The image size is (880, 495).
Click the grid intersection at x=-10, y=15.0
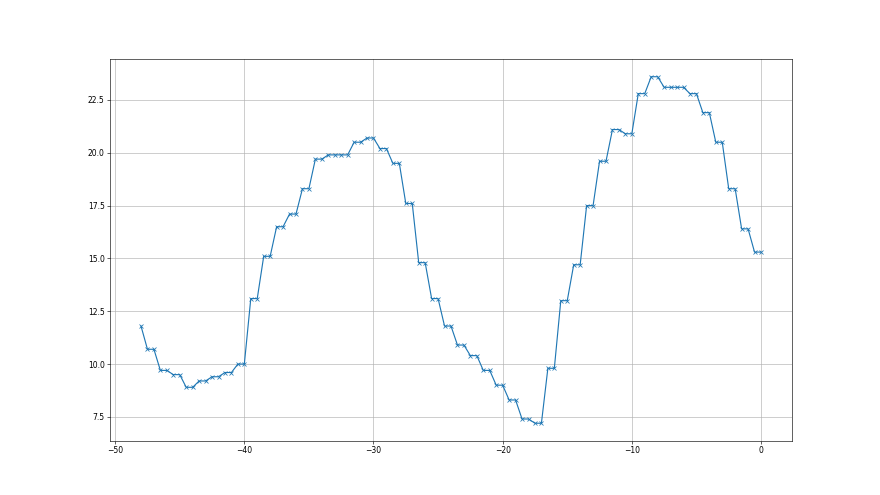pyautogui.click(x=631, y=258)
